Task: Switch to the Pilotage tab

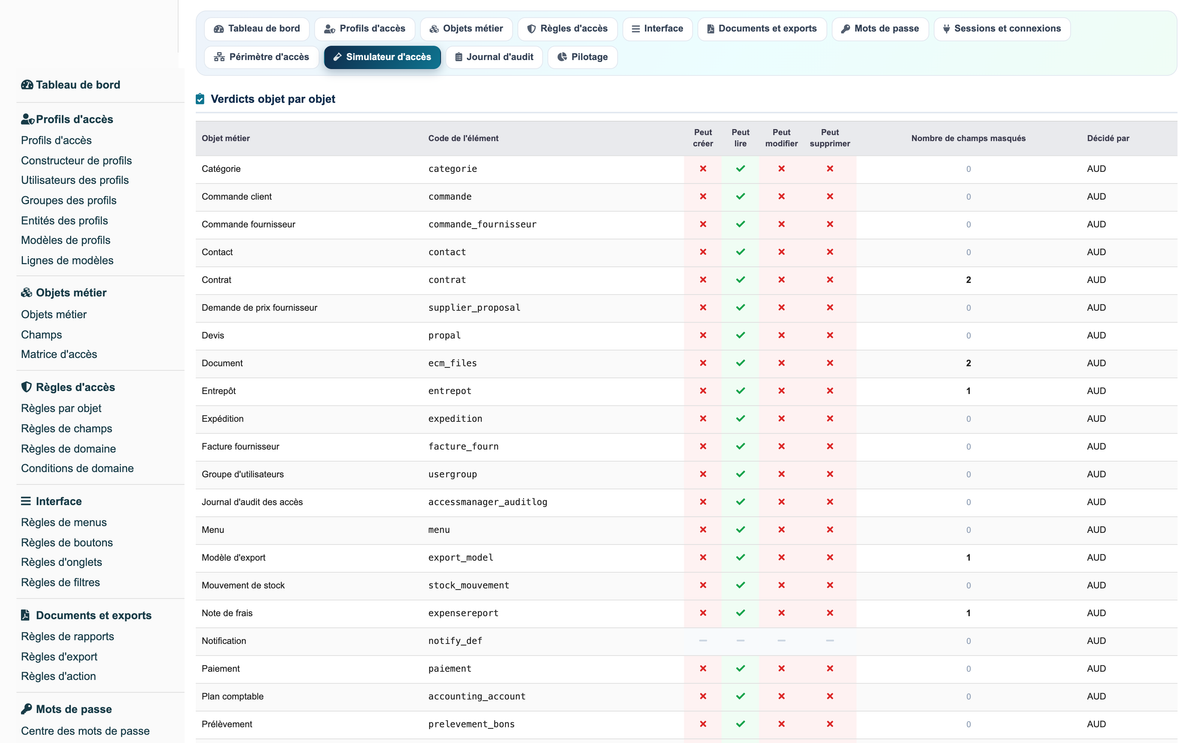Action: (x=582, y=57)
